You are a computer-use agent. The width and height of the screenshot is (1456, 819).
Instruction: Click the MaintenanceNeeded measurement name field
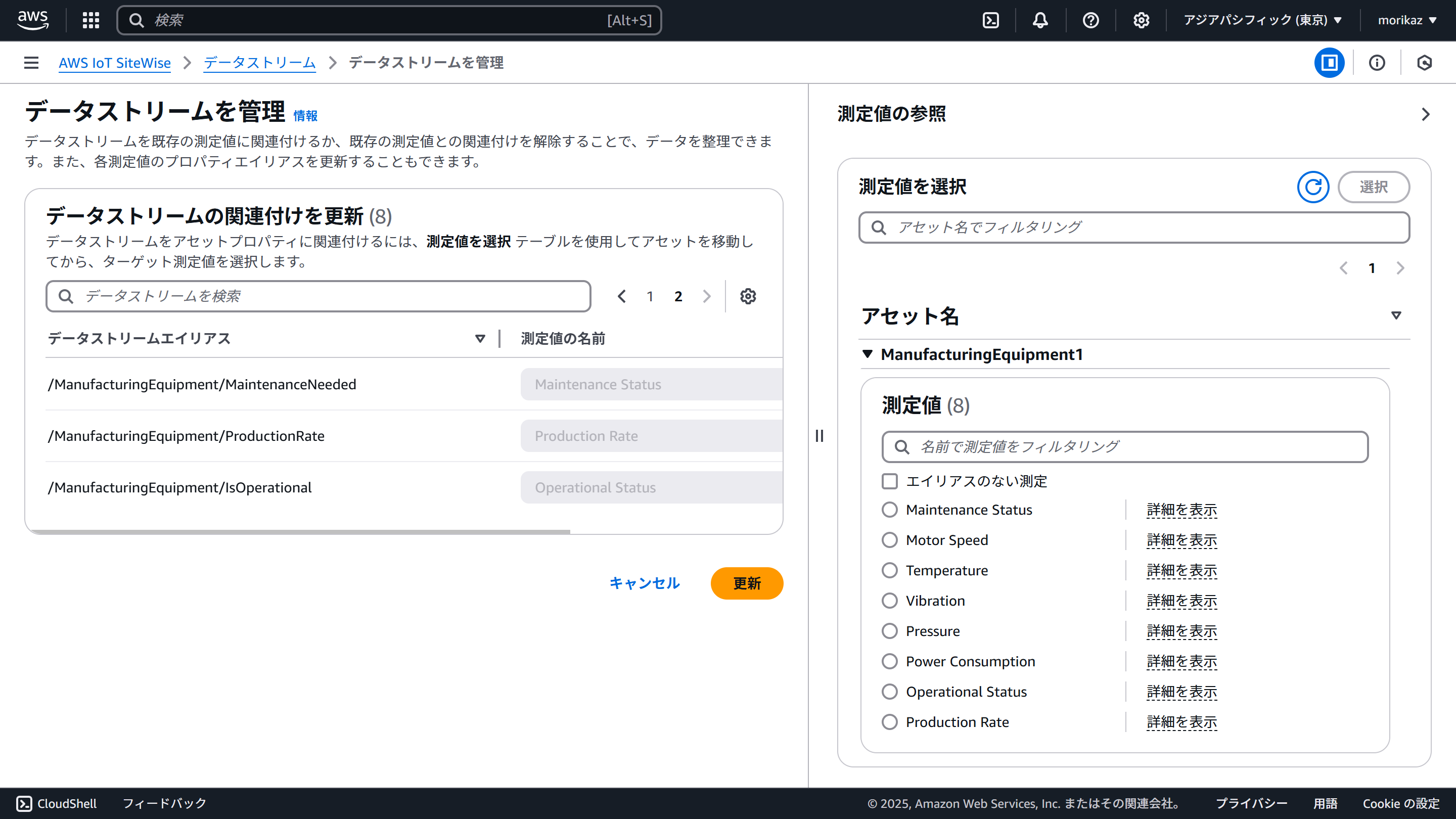point(652,384)
